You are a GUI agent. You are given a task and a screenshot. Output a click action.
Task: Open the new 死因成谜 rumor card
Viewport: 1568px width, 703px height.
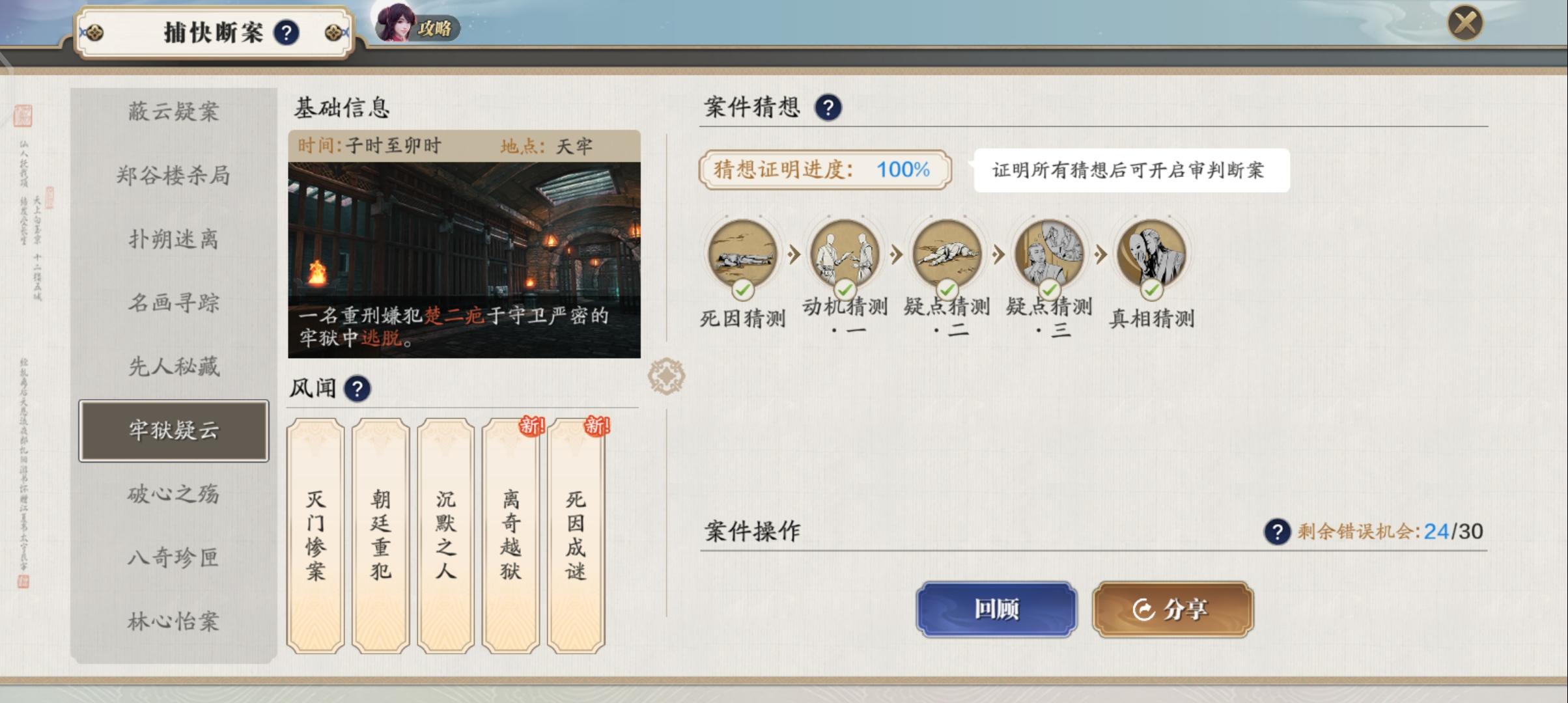coord(576,536)
